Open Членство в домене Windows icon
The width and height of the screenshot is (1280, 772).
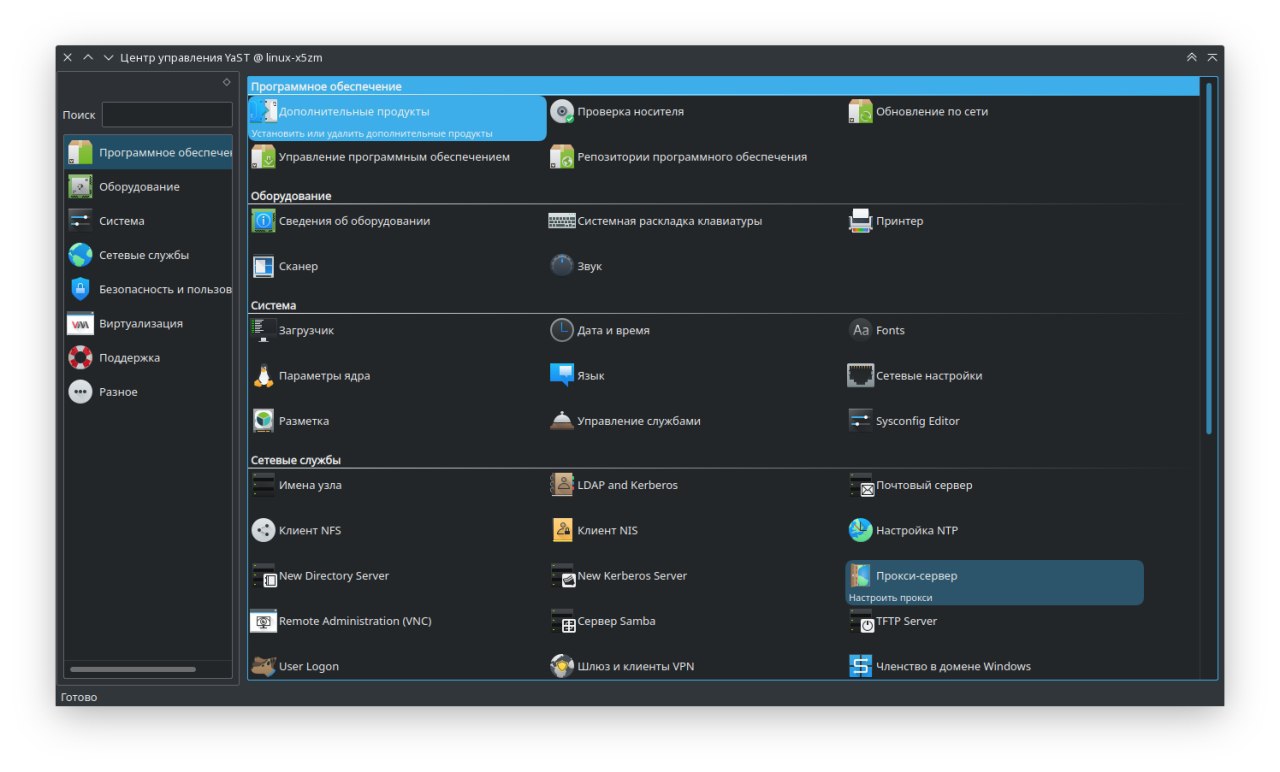(860, 666)
